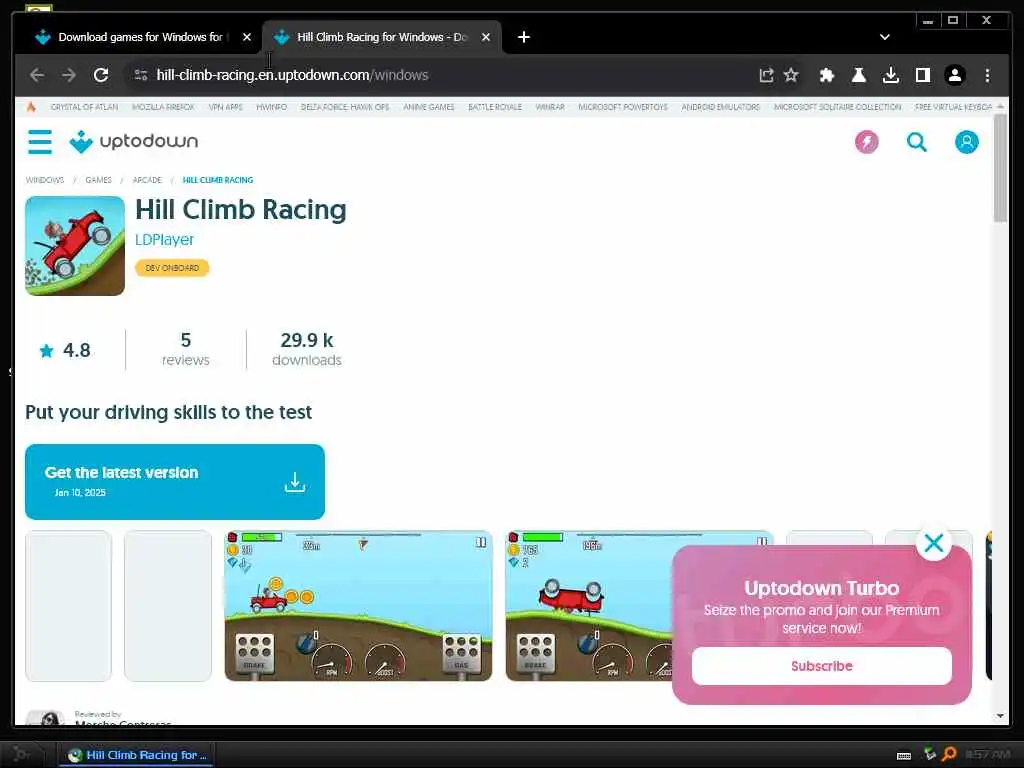Go back to the previous page
The width and height of the screenshot is (1024, 768).
[x=37, y=75]
